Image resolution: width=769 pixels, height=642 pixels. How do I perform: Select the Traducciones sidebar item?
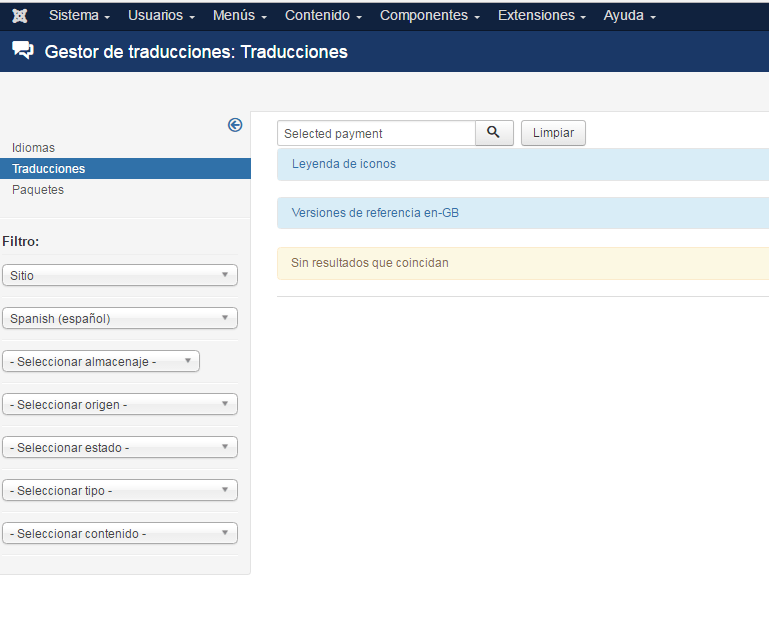125,168
